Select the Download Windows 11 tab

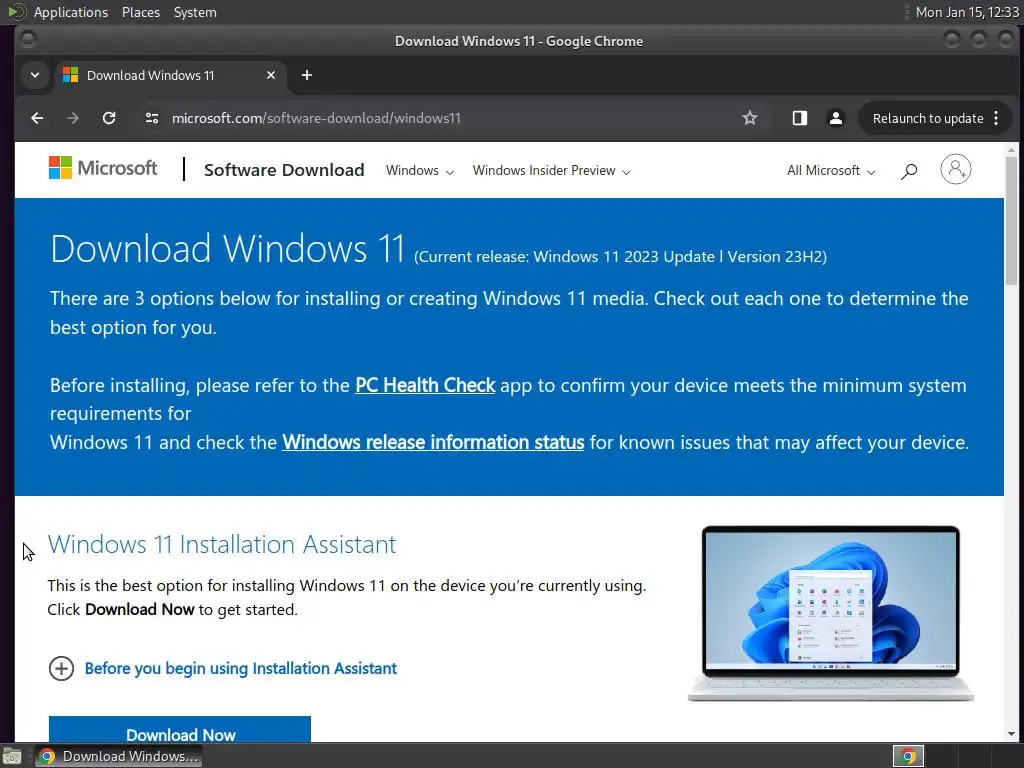170,75
